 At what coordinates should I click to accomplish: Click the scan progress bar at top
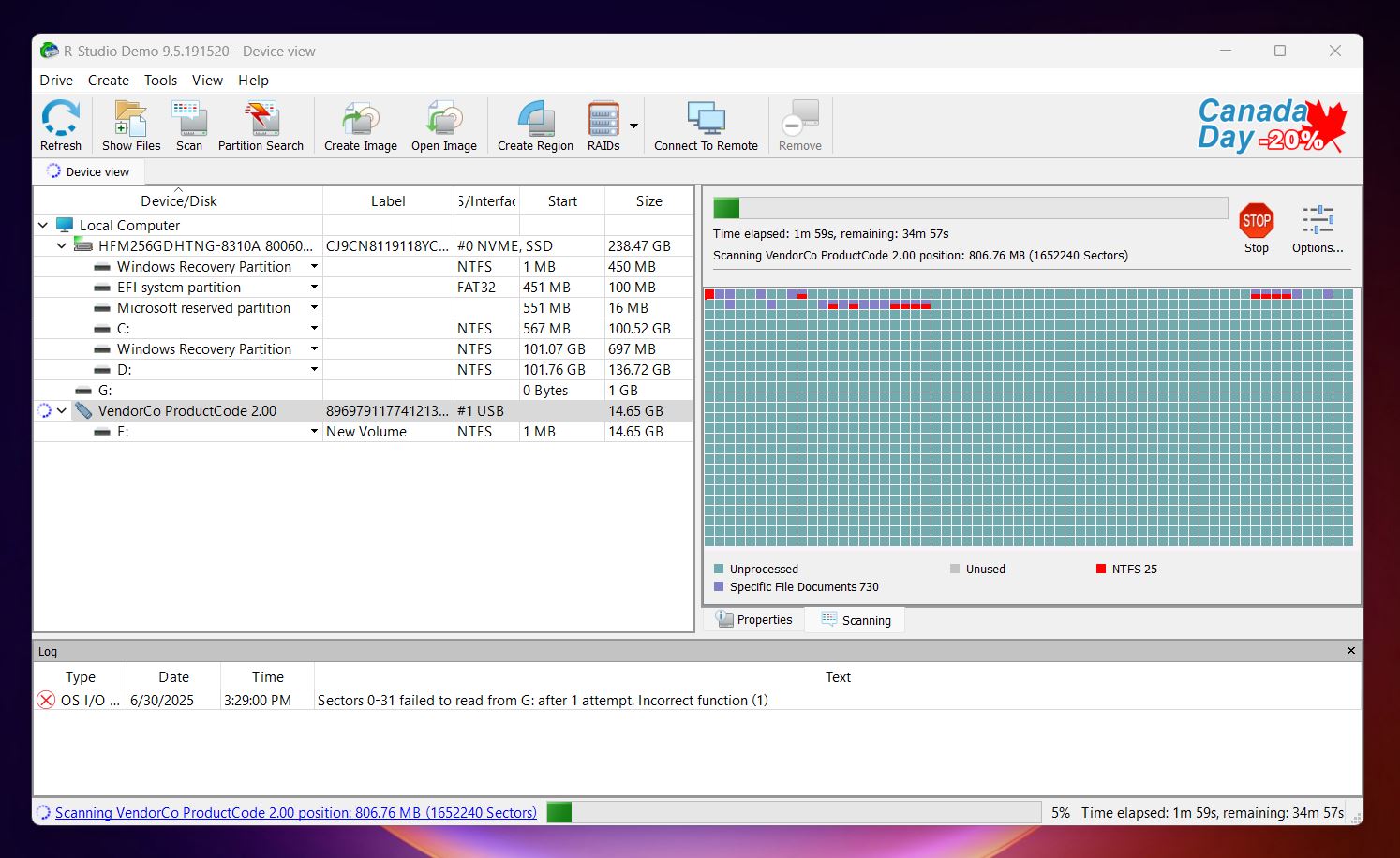[x=970, y=208]
